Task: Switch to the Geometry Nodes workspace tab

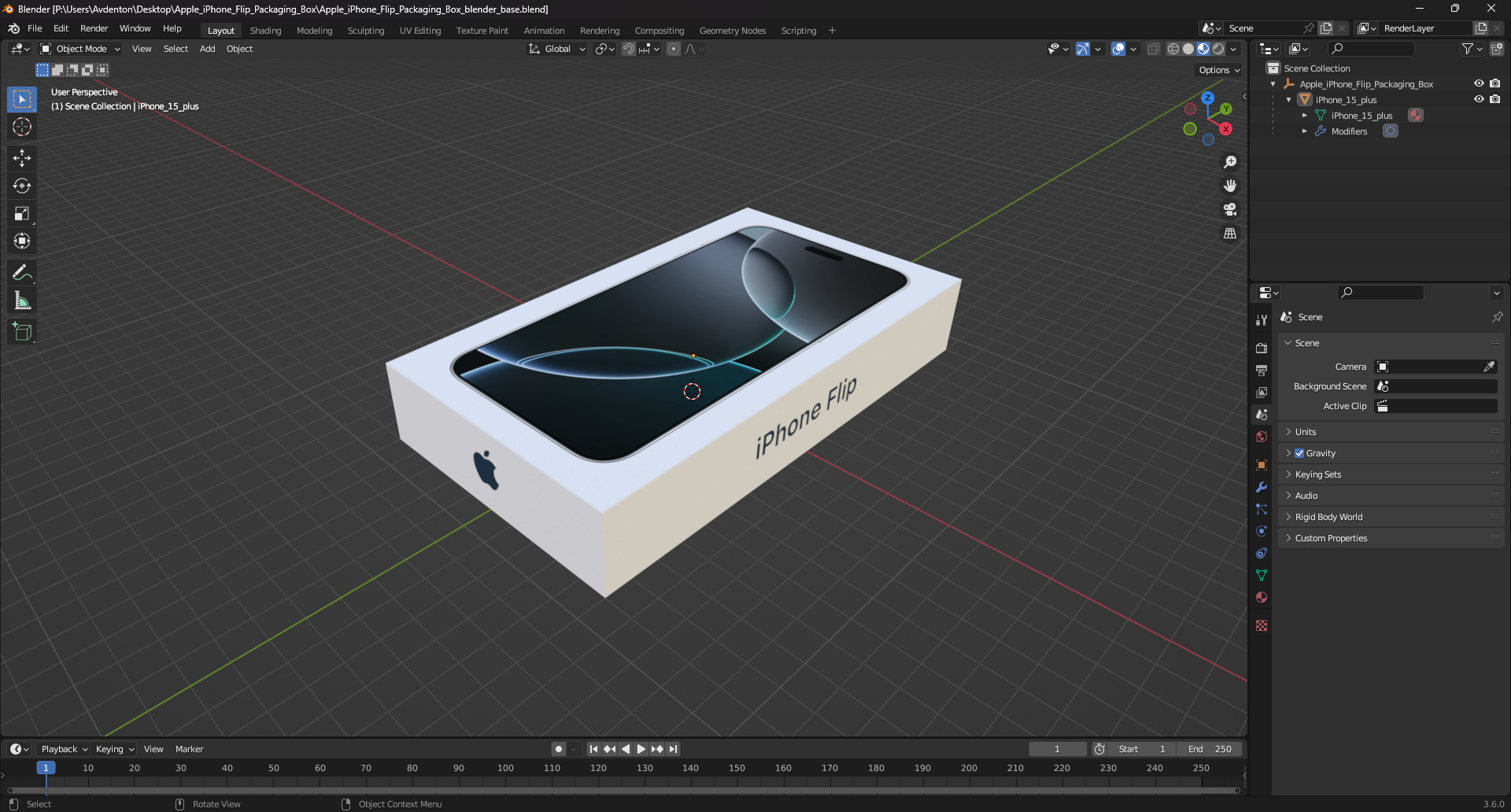Action: 732,31
